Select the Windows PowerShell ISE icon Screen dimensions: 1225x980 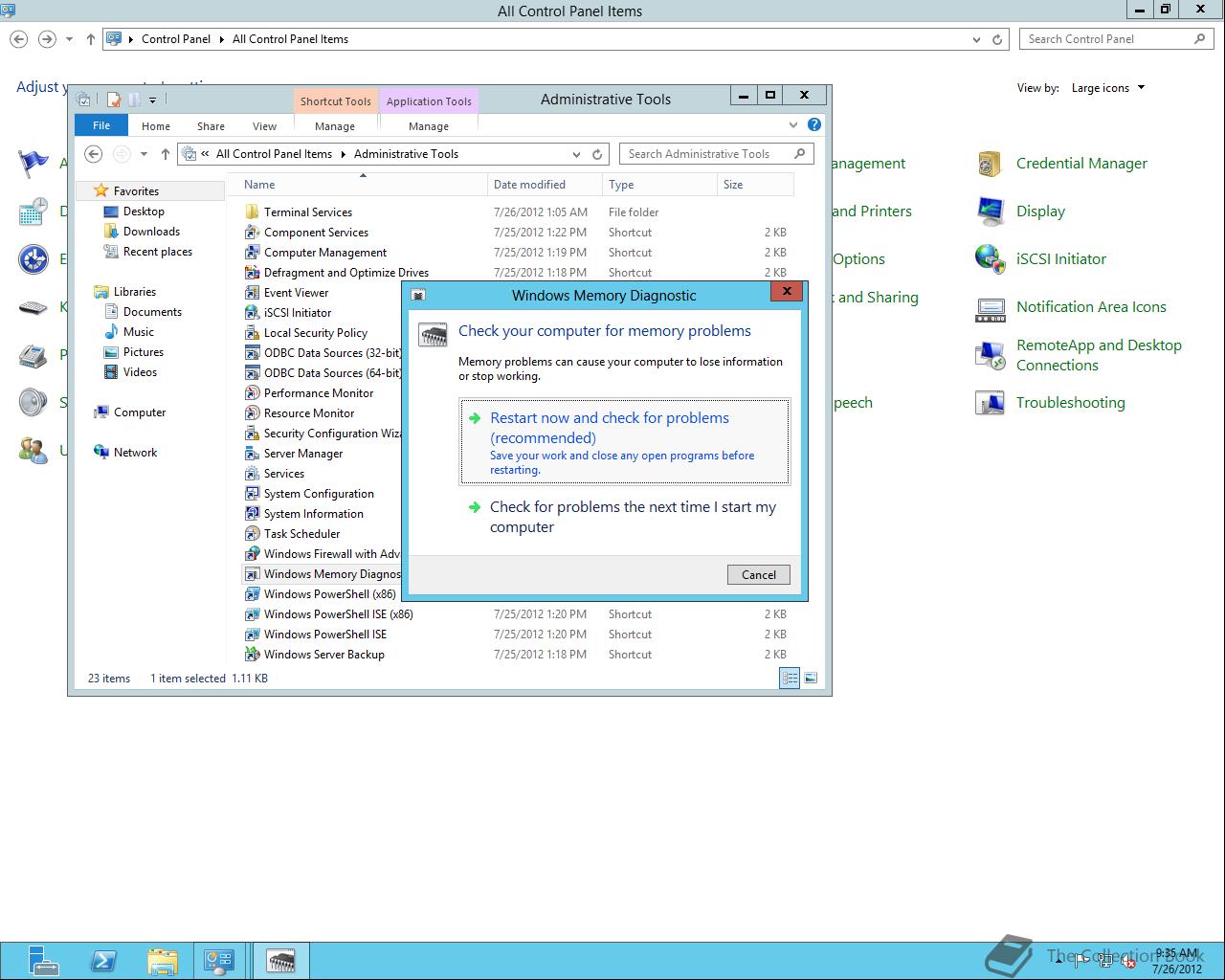tap(252, 635)
